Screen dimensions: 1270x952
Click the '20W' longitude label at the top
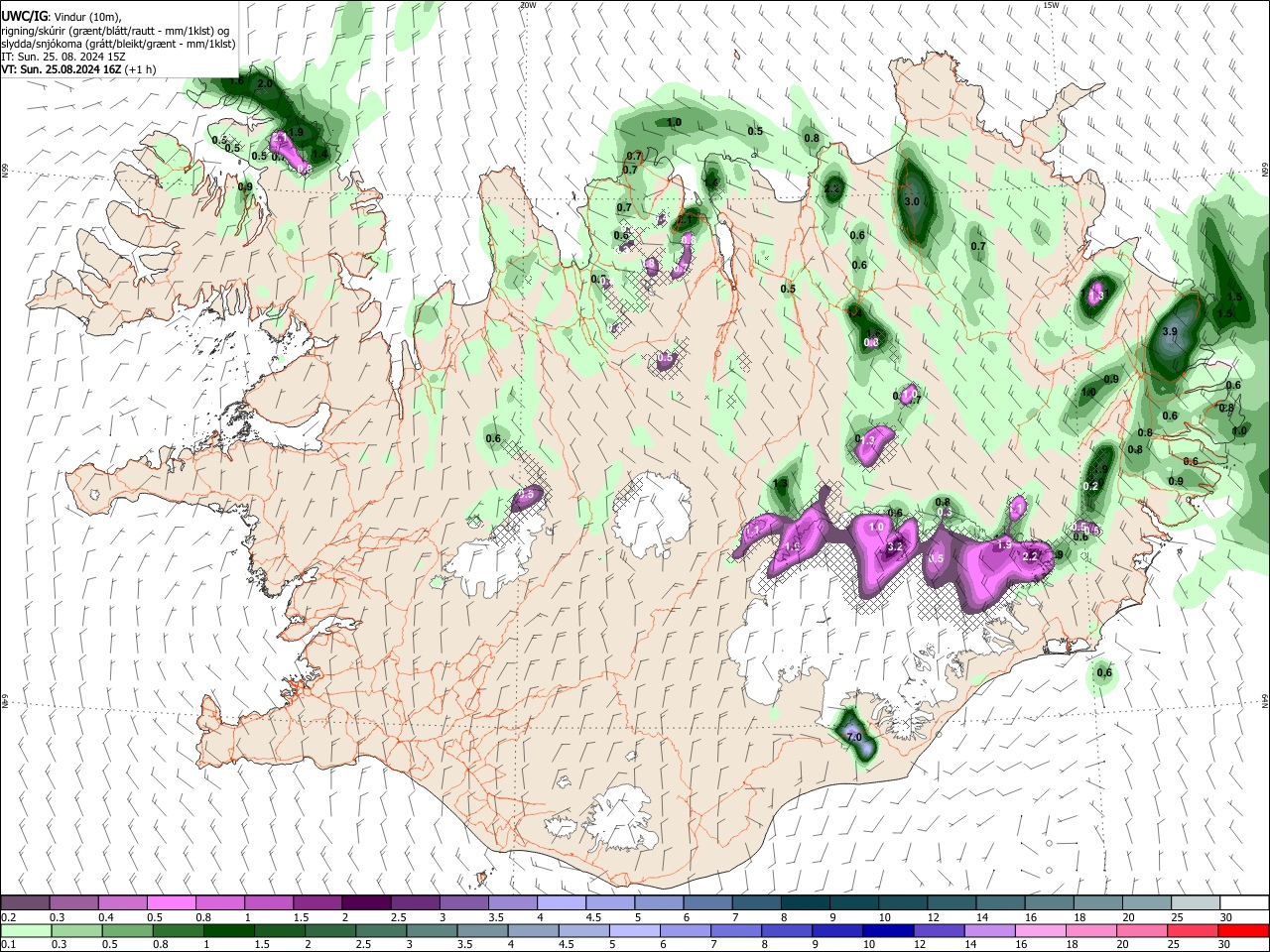[528, 5]
